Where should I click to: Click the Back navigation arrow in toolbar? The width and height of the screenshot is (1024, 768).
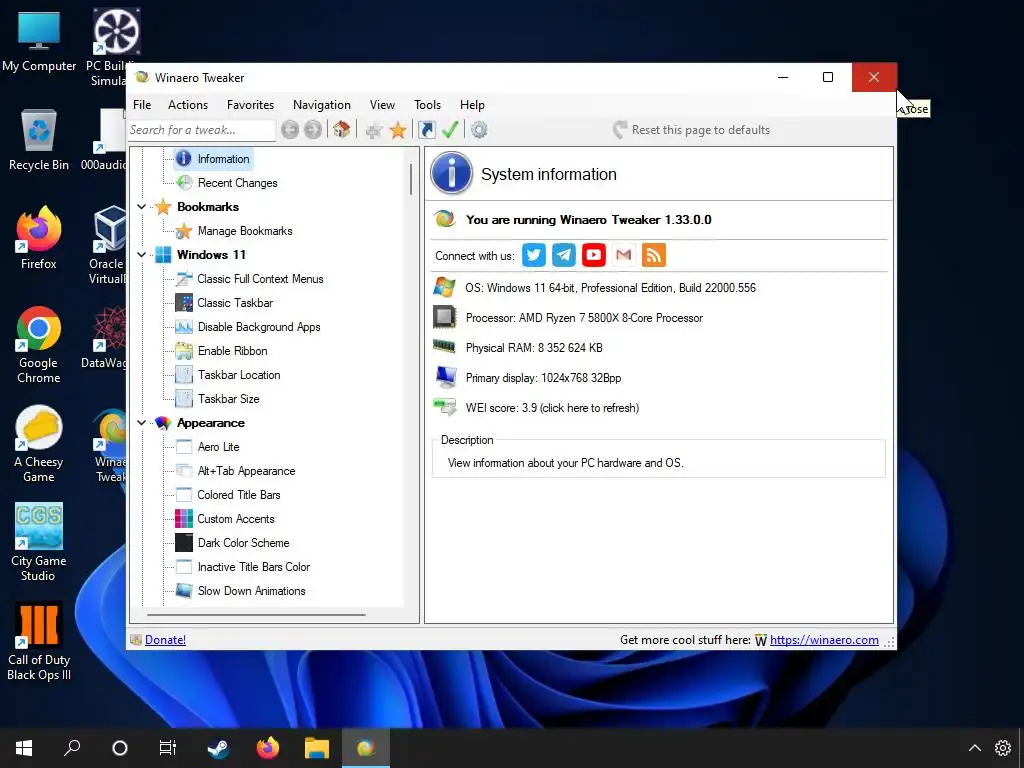point(290,130)
